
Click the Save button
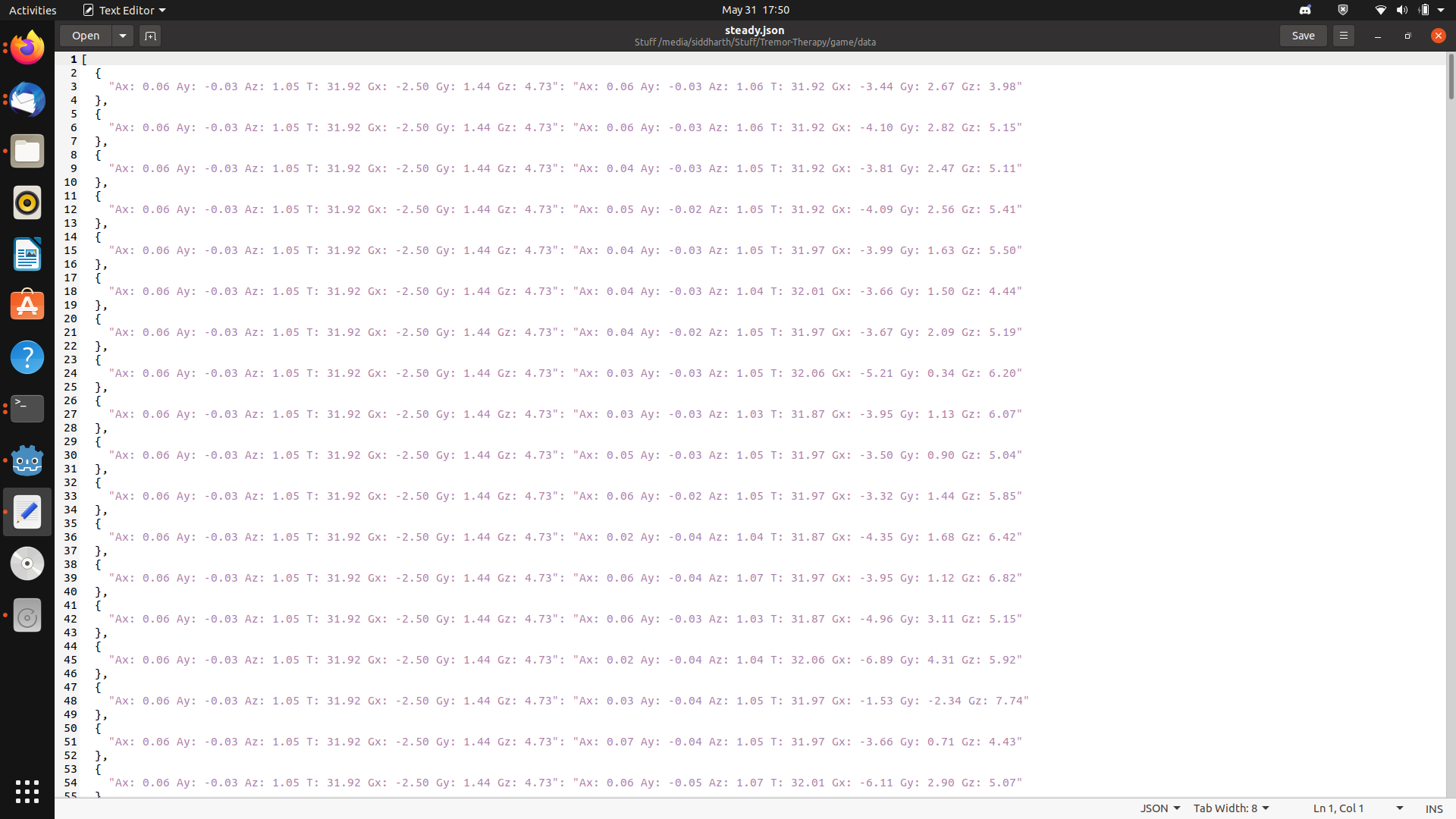click(x=1303, y=36)
